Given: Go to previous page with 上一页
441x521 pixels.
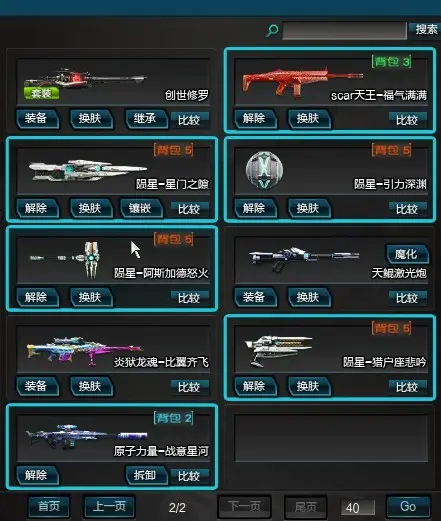Looking at the screenshot, I should click(x=109, y=507).
